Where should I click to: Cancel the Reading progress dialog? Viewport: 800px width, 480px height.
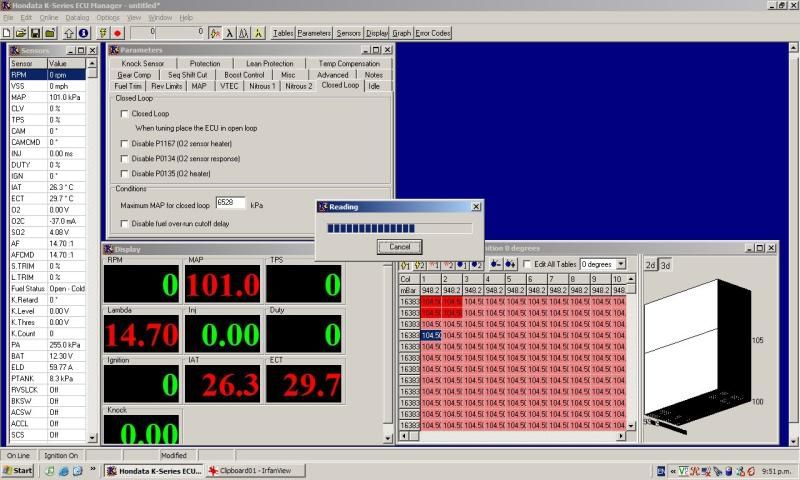click(x=400, y=246)
